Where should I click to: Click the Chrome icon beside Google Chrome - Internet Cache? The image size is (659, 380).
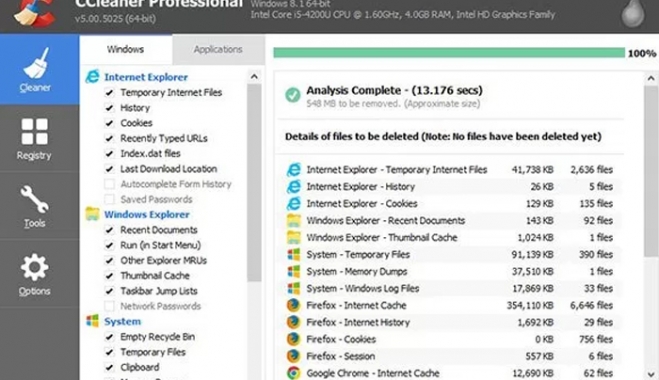[294, 373]
